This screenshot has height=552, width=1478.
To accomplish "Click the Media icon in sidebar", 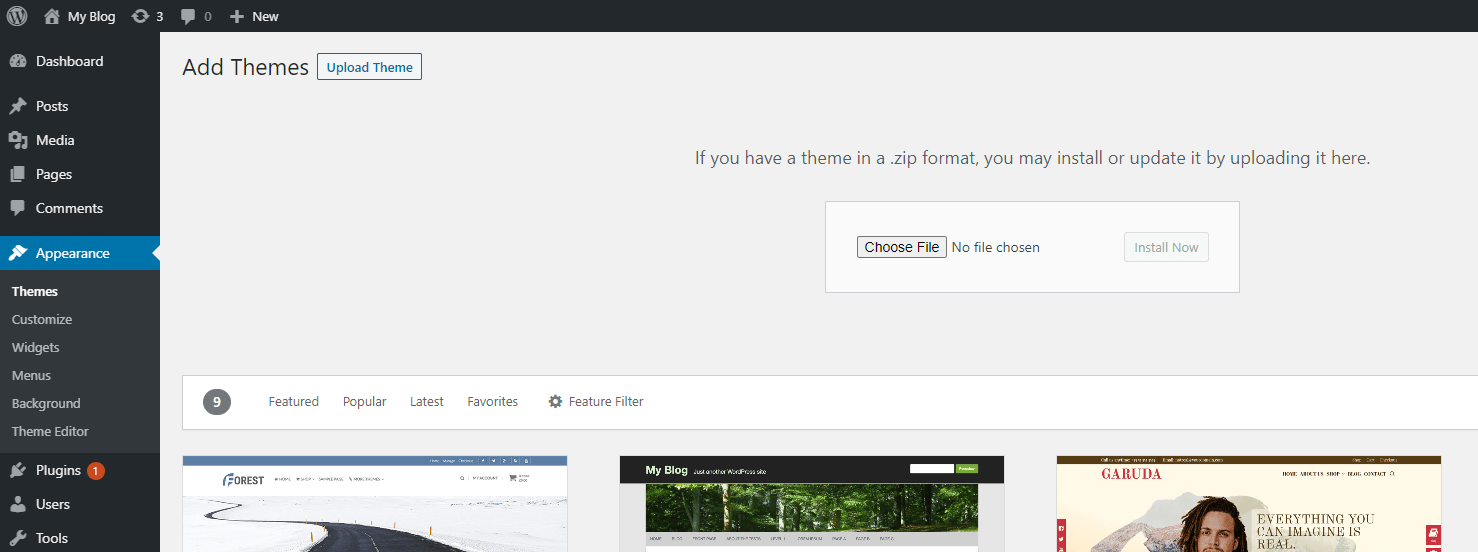I will pos(18,140).
